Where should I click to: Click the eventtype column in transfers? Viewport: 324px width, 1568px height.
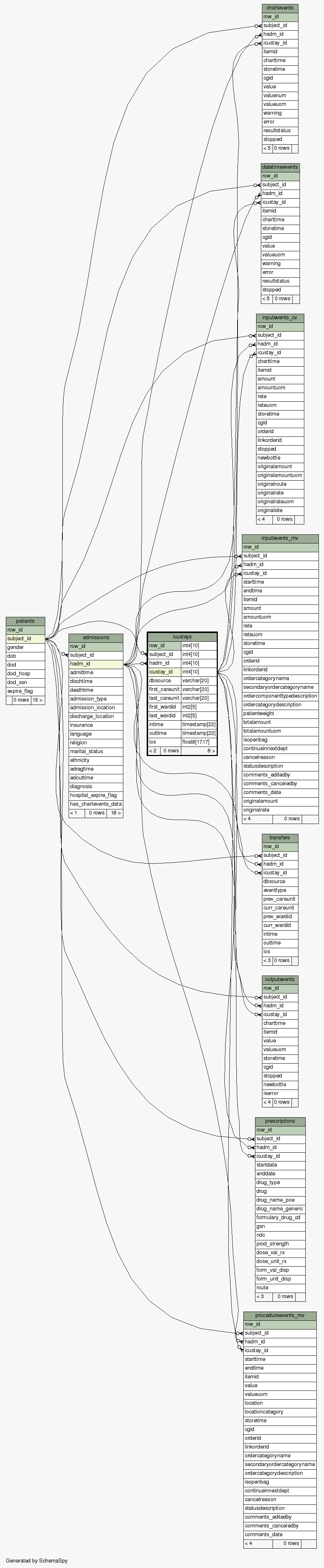click(279, 890)
